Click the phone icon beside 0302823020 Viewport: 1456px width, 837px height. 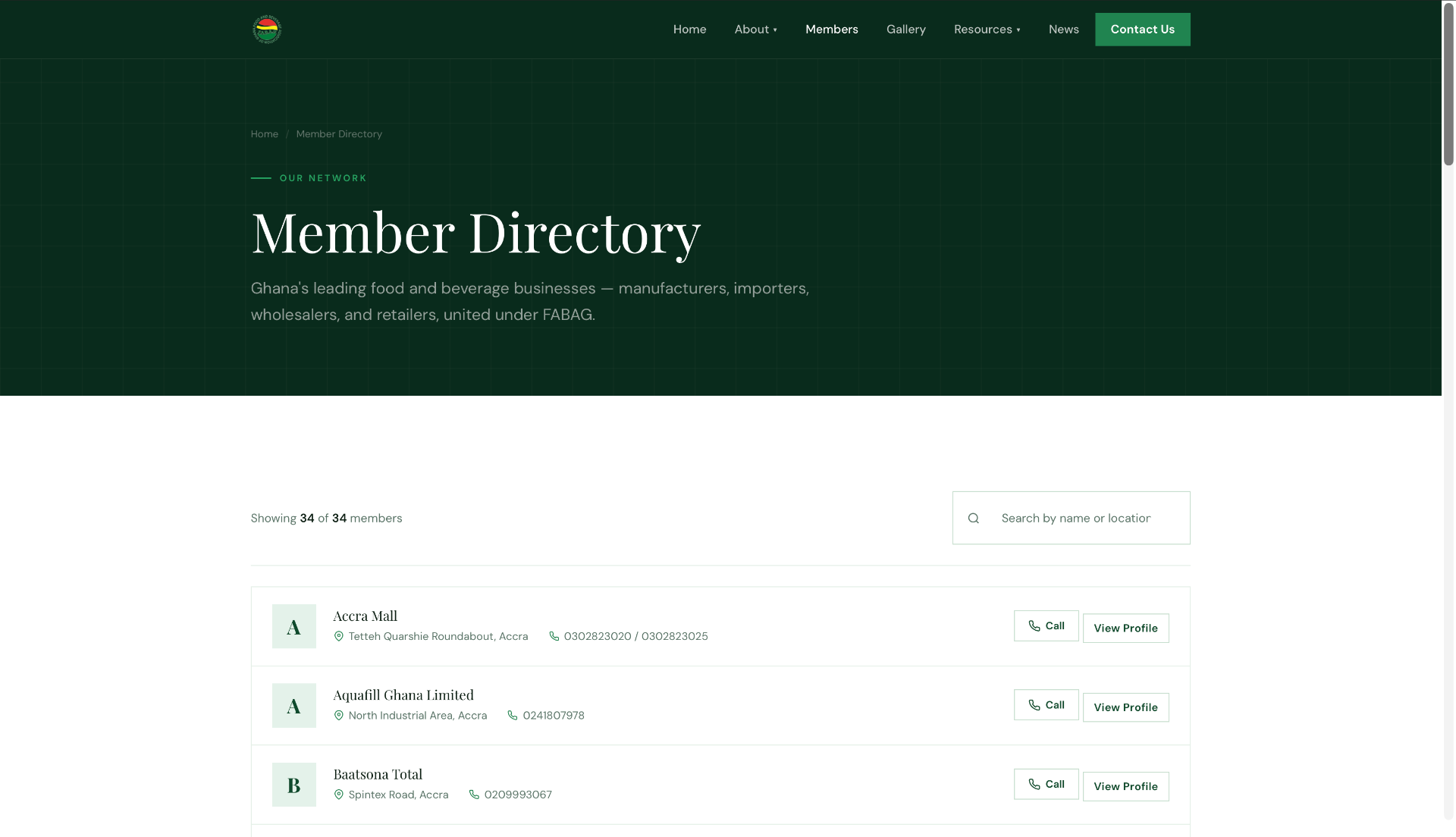554,637
